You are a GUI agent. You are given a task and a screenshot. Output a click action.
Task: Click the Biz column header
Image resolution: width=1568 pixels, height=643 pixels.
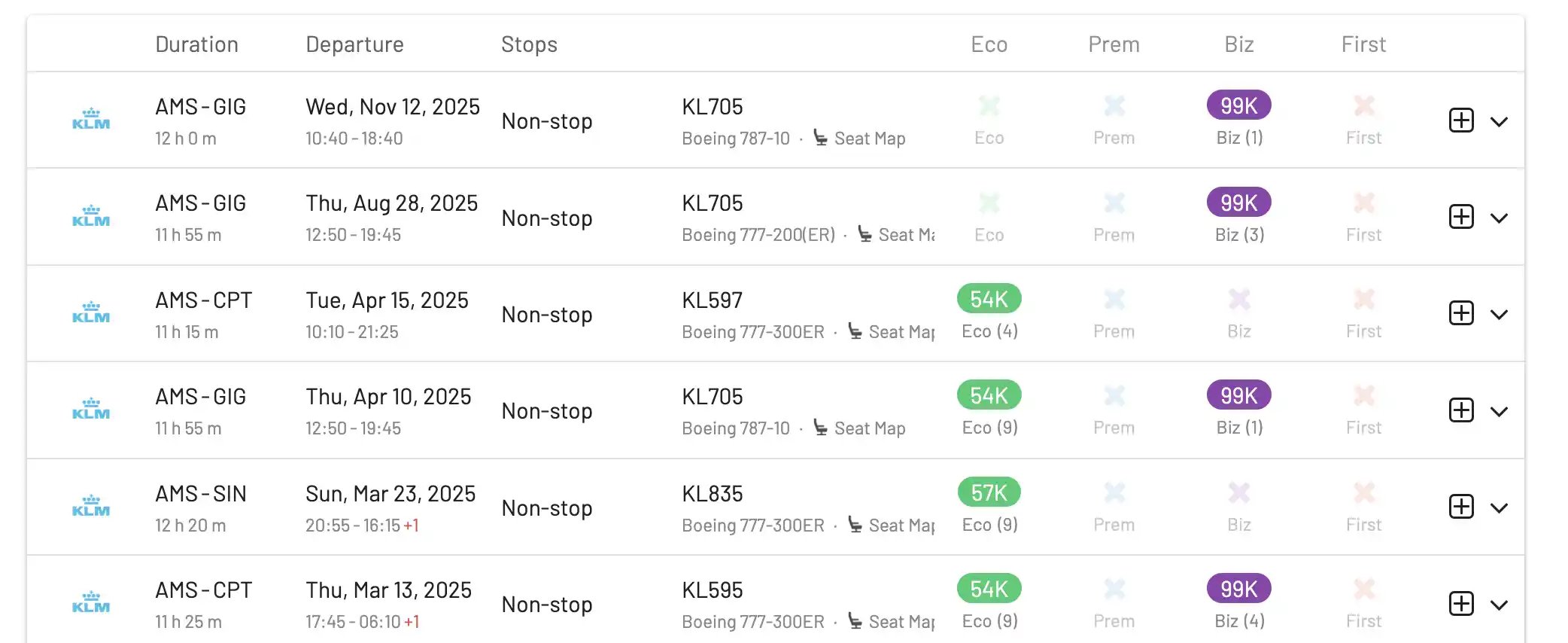(x=1238, y=44)
